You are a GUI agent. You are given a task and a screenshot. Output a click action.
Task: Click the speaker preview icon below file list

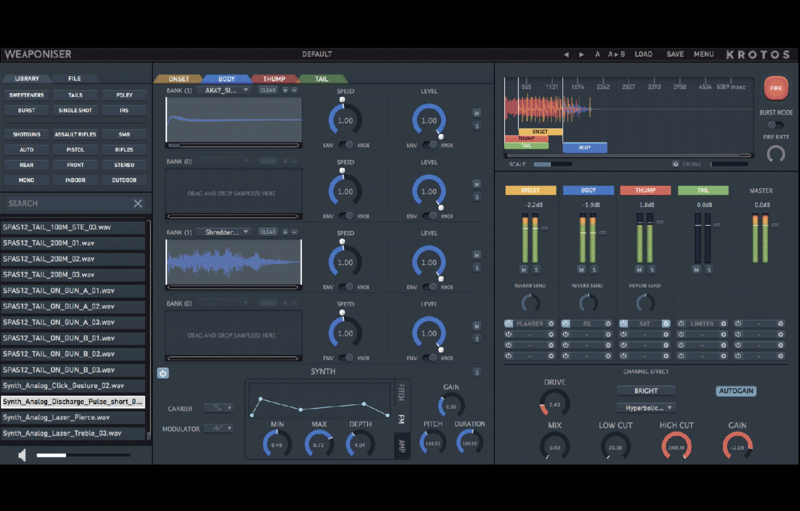(22, 455)
